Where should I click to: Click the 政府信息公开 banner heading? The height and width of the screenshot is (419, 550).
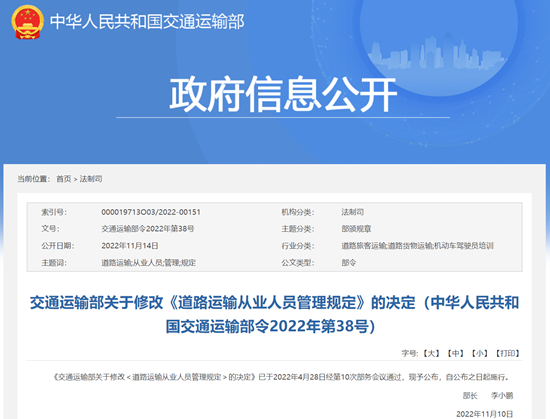(x=283, y=94)
